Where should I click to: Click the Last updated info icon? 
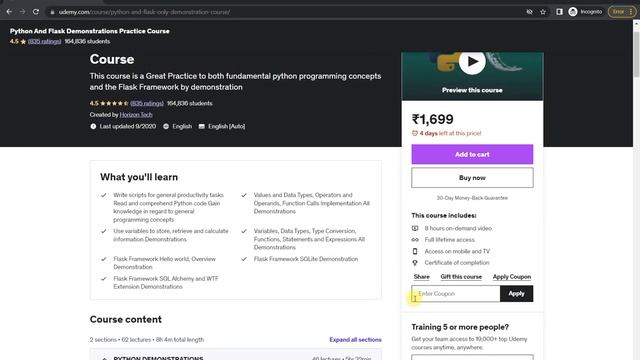pyautogui.click(x=93, y=127)
